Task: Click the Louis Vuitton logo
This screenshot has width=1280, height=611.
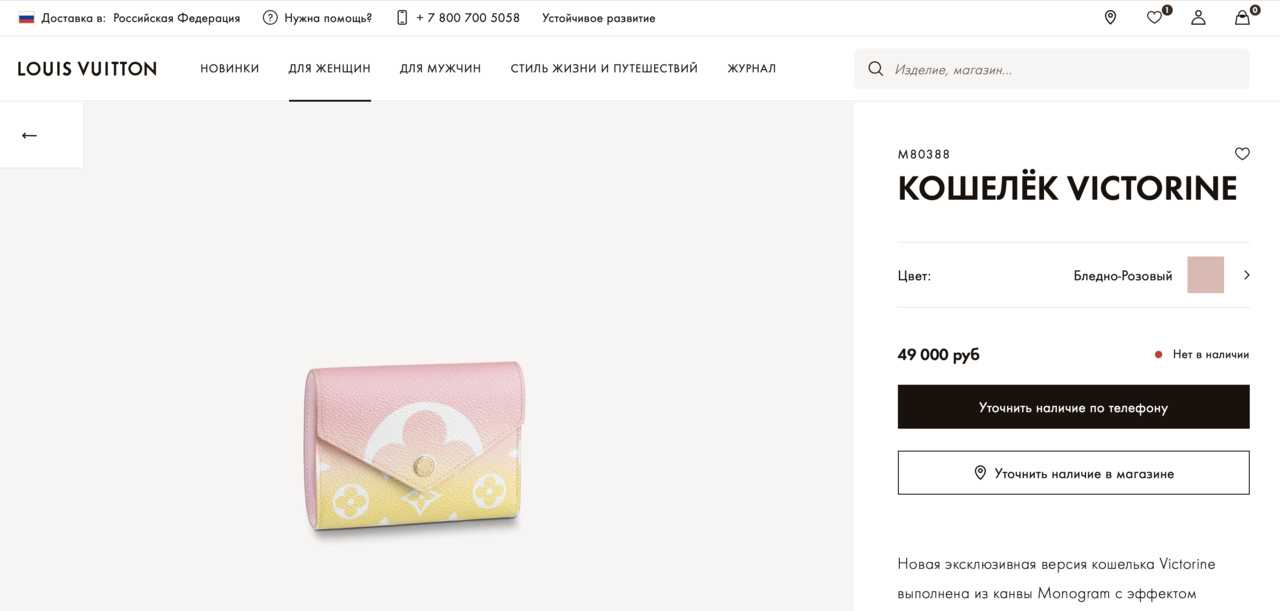Action: pos(87,69)
